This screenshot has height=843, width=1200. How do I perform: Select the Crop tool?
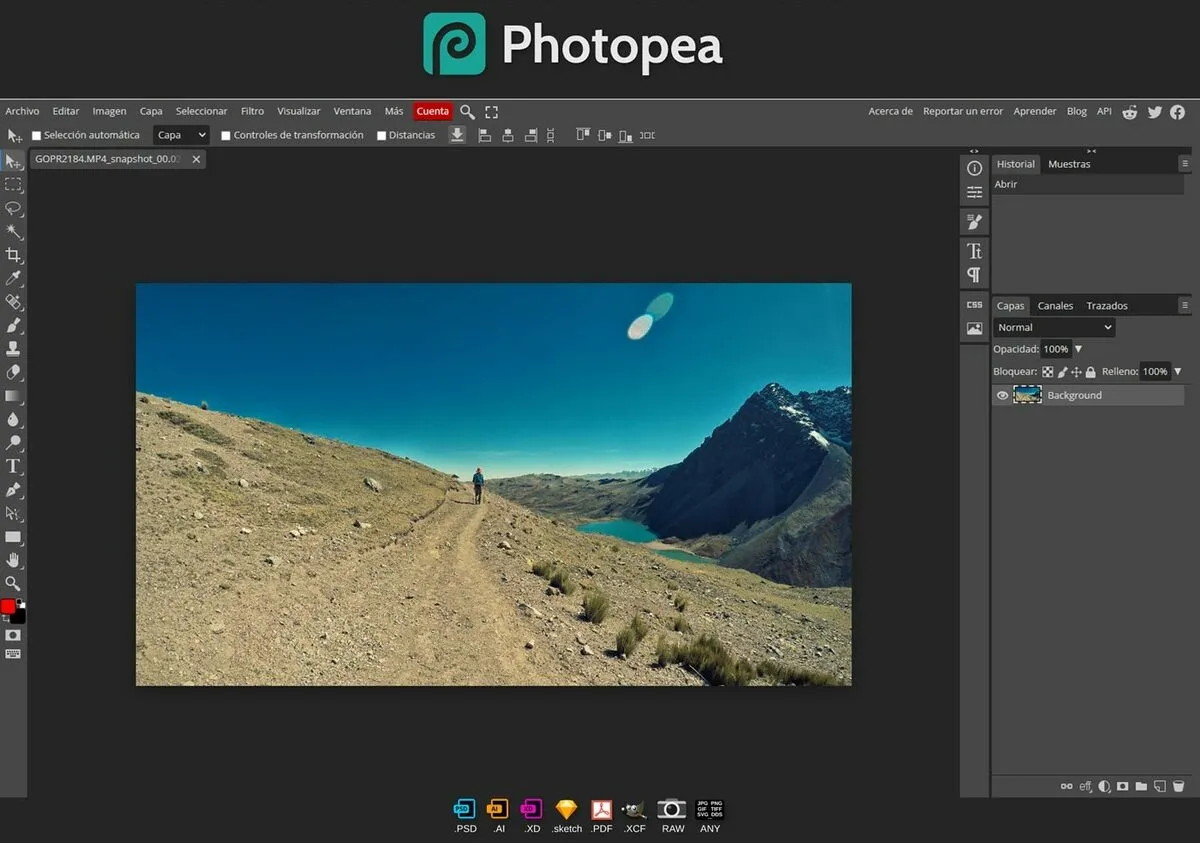pyautogui.click(x=13, y=255)
